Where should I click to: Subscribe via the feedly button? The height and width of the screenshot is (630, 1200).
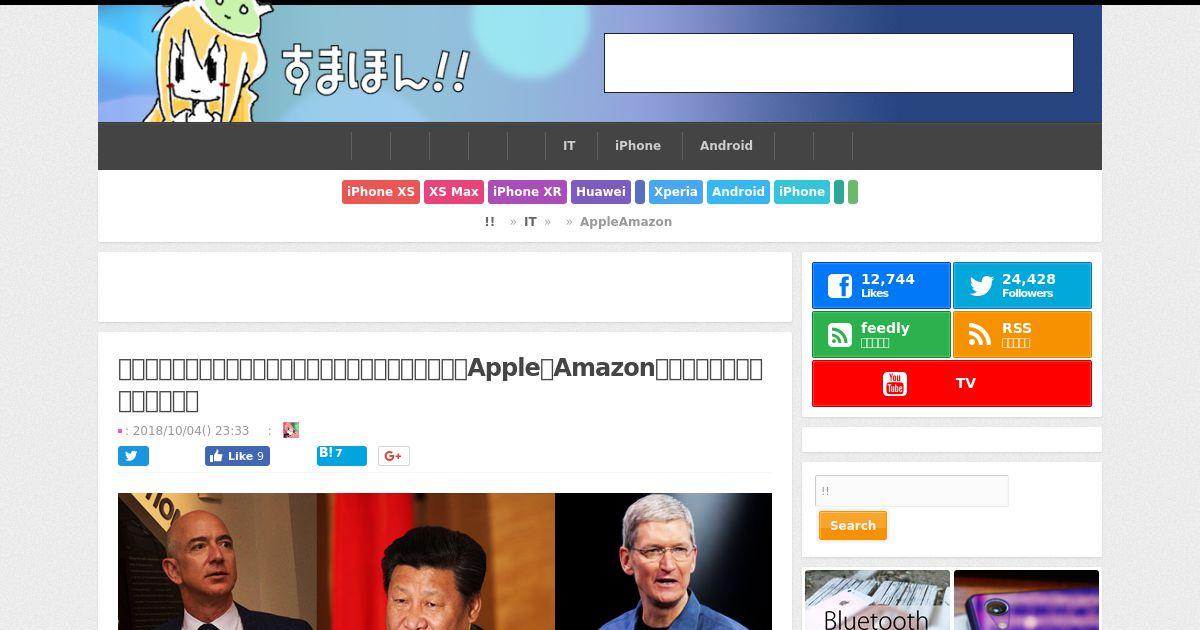[x=881, y=335]
